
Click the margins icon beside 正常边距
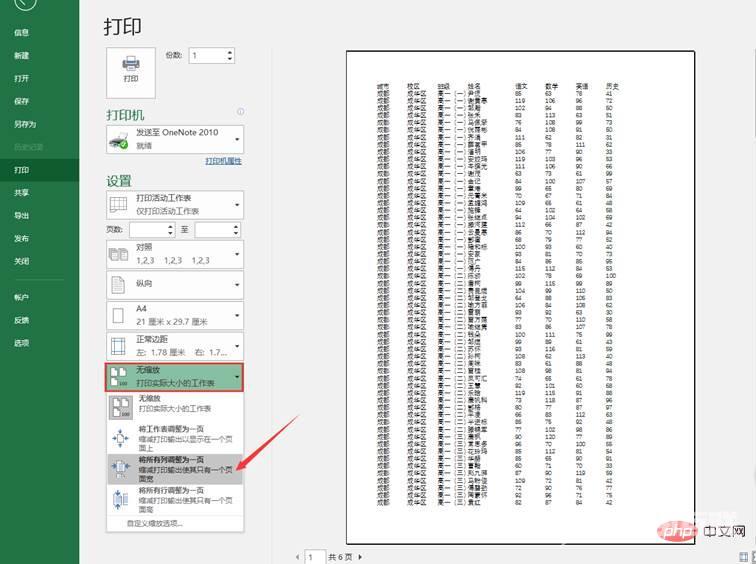(x=118, y=346)
